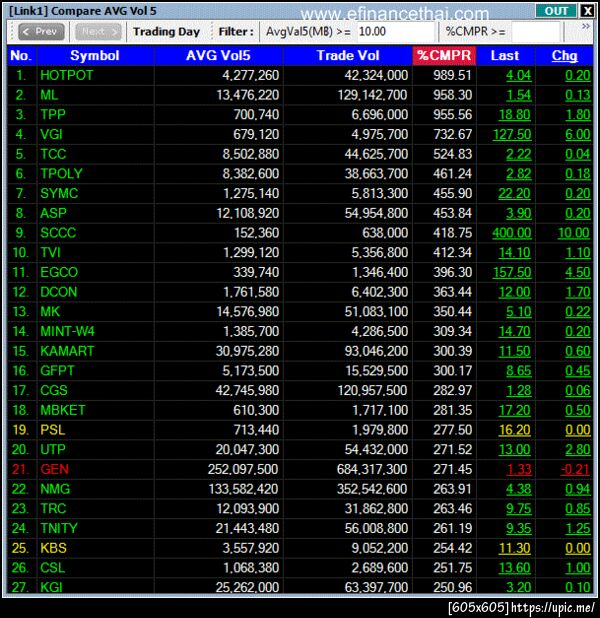Close the Compare AVG Vol 5 window
The width and height of the screenshot is (600, 618).
click(x=587, y=11)
